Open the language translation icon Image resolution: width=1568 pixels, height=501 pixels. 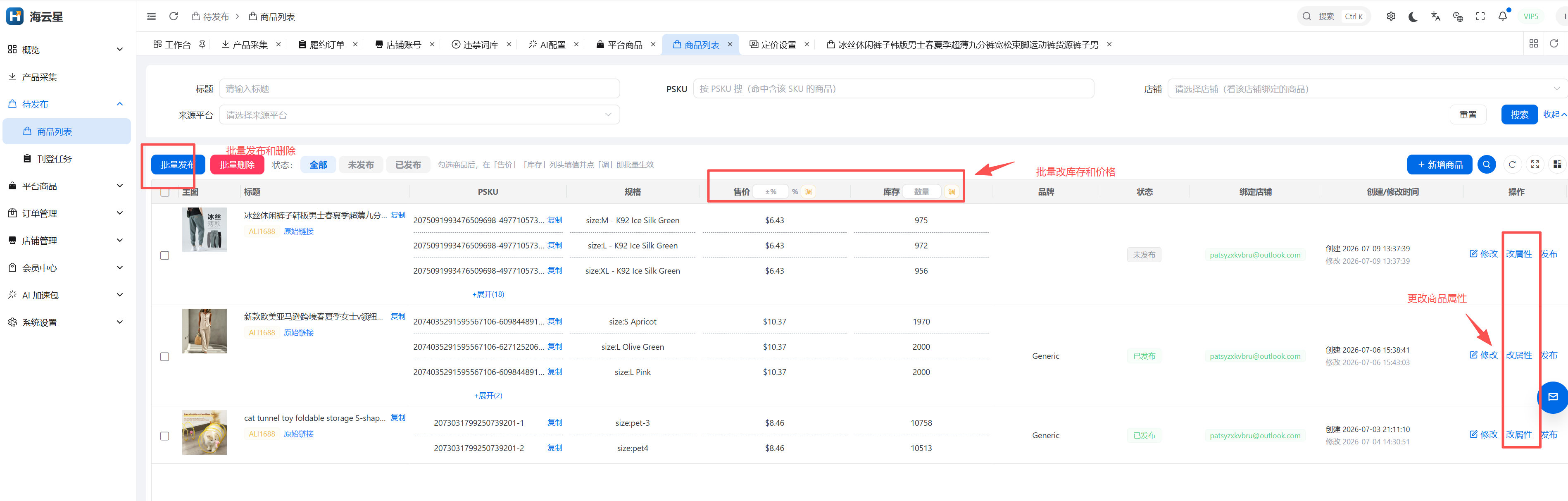tap(1435, 17)
